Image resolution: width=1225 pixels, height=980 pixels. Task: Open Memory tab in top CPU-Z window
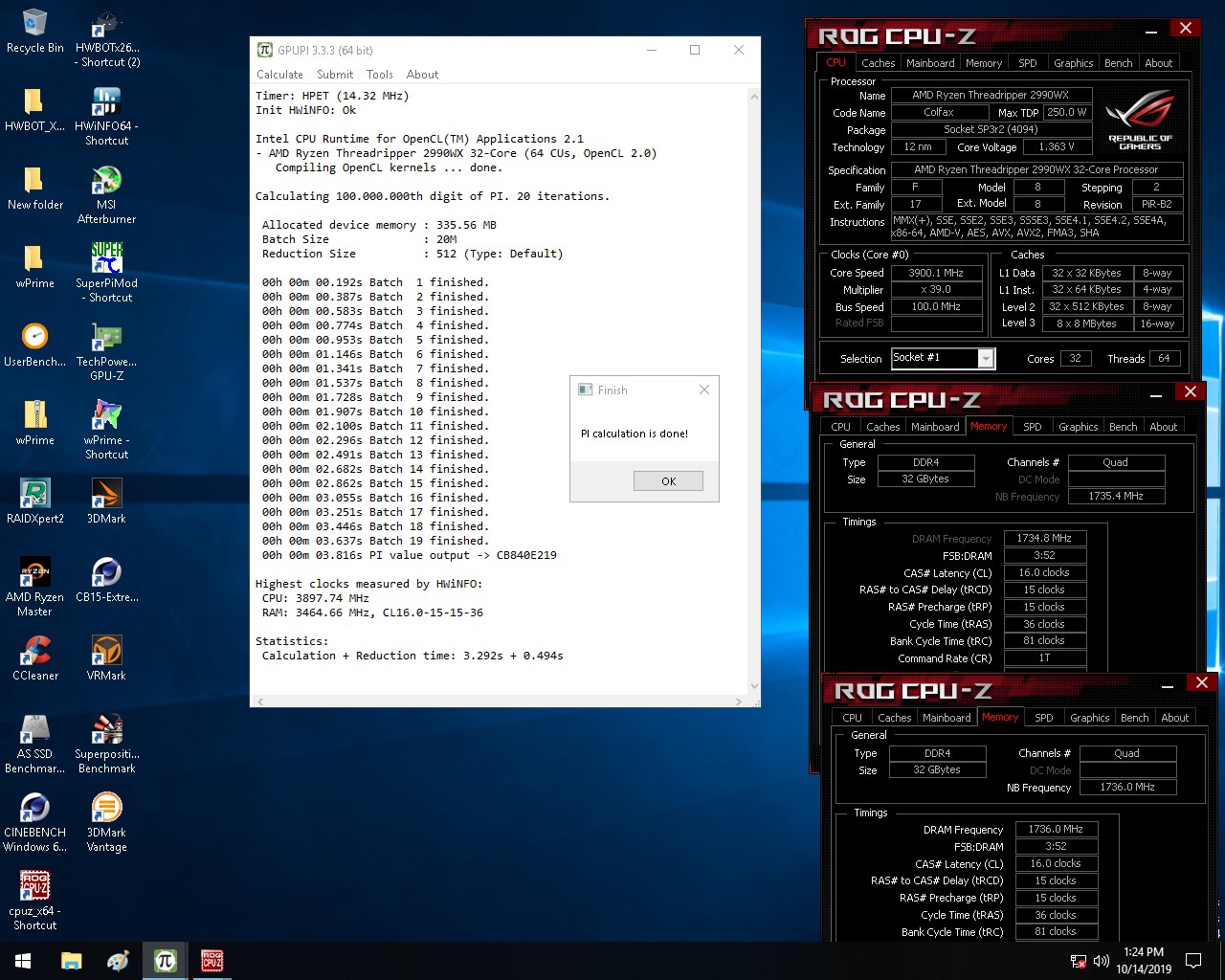click(x=984, y=63)
